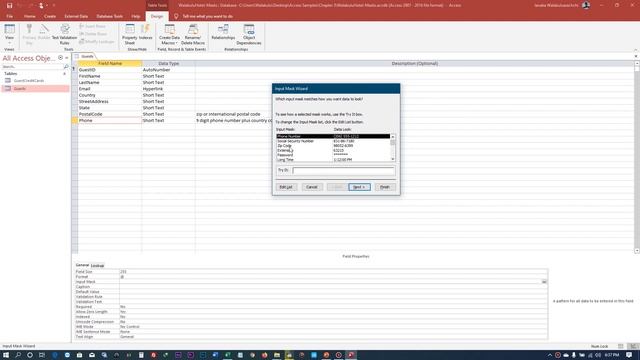The image size is (640, 360).
Task: Switch to the Help tab
Action: (x=136, y=16)
